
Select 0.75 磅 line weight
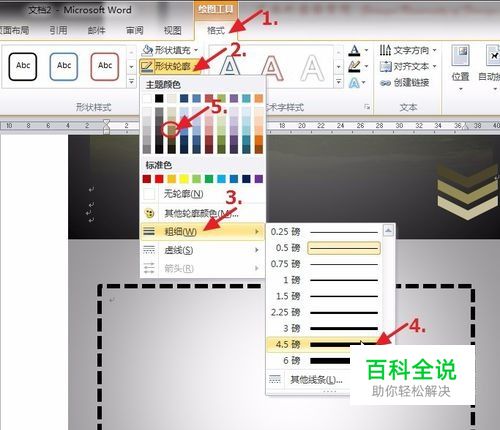tap(324, 264)
